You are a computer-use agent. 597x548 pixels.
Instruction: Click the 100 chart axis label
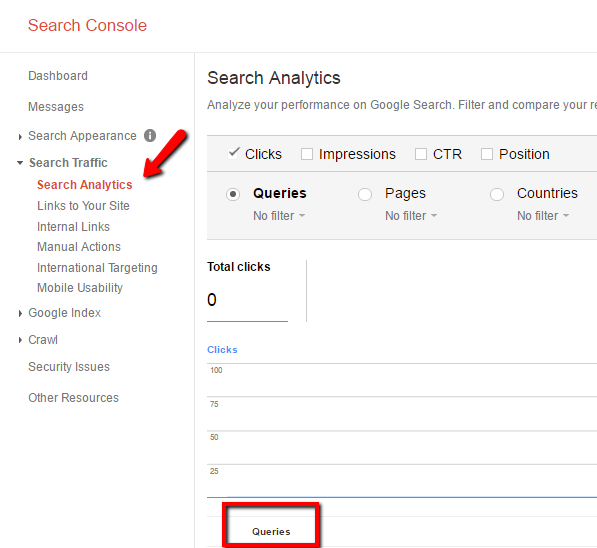point(216,370)
